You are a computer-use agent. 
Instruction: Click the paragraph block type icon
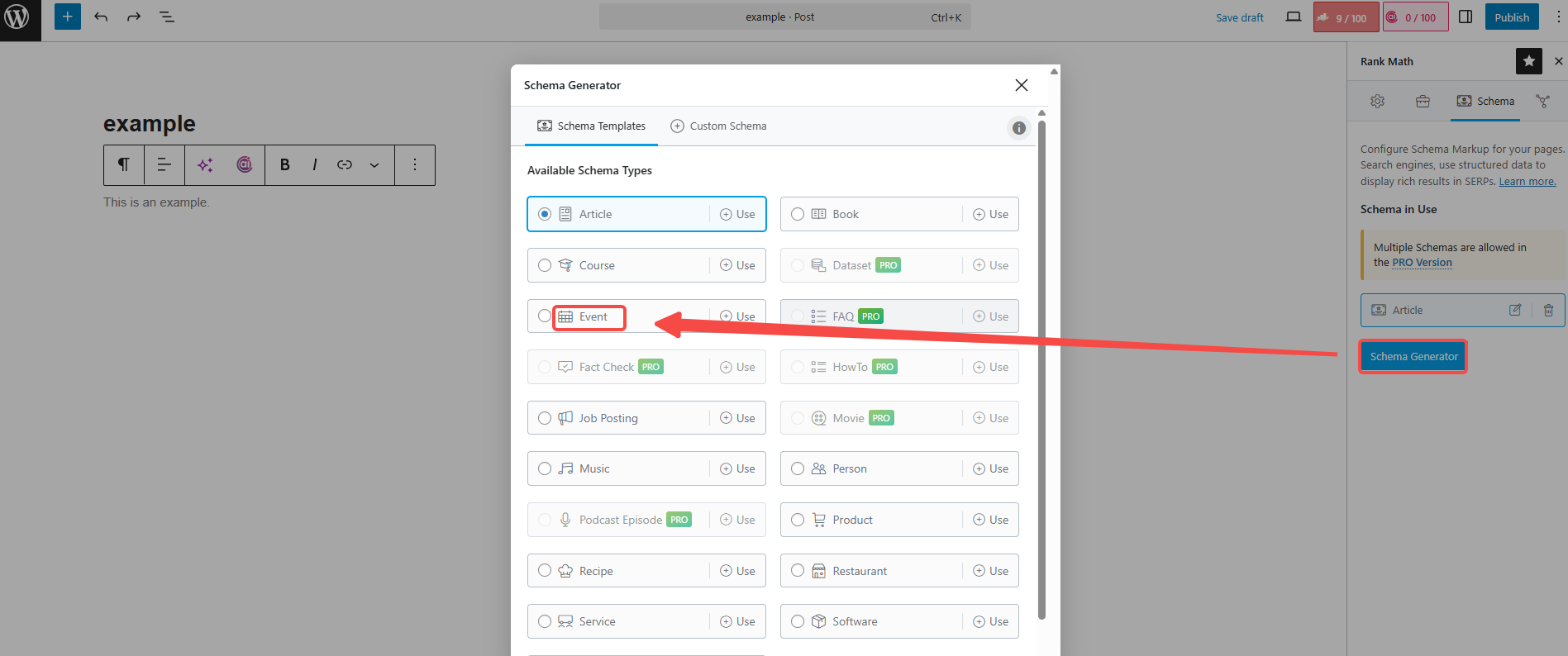tap(124, 165)
